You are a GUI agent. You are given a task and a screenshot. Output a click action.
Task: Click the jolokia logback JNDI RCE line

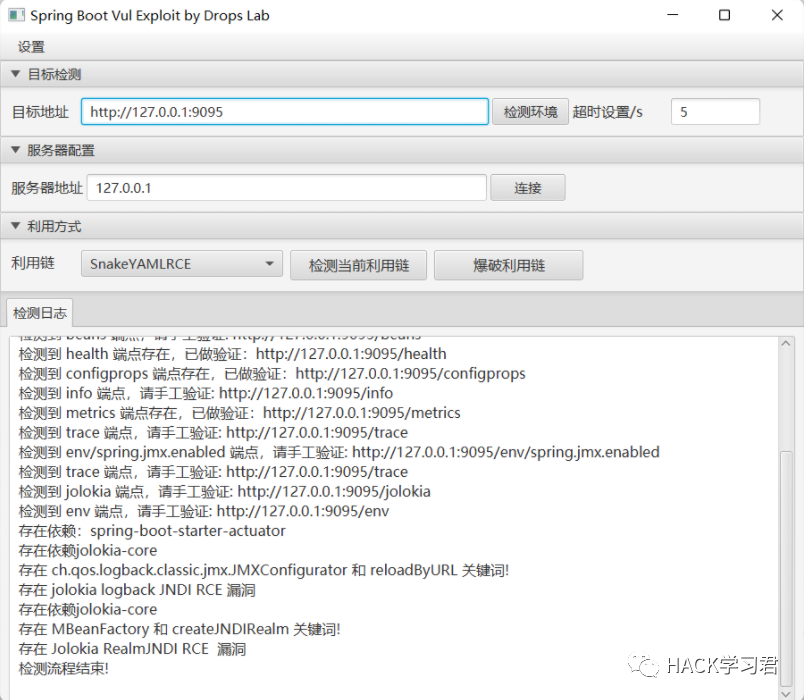137,590
